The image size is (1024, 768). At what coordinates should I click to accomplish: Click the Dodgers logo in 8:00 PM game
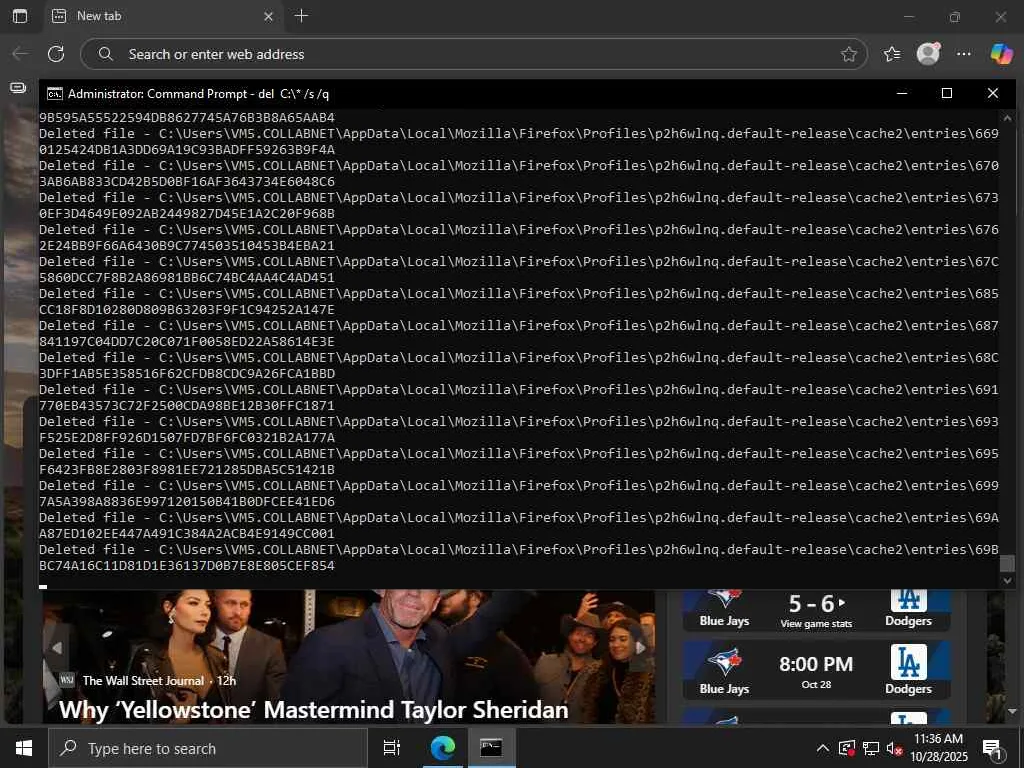coord(908,662)
